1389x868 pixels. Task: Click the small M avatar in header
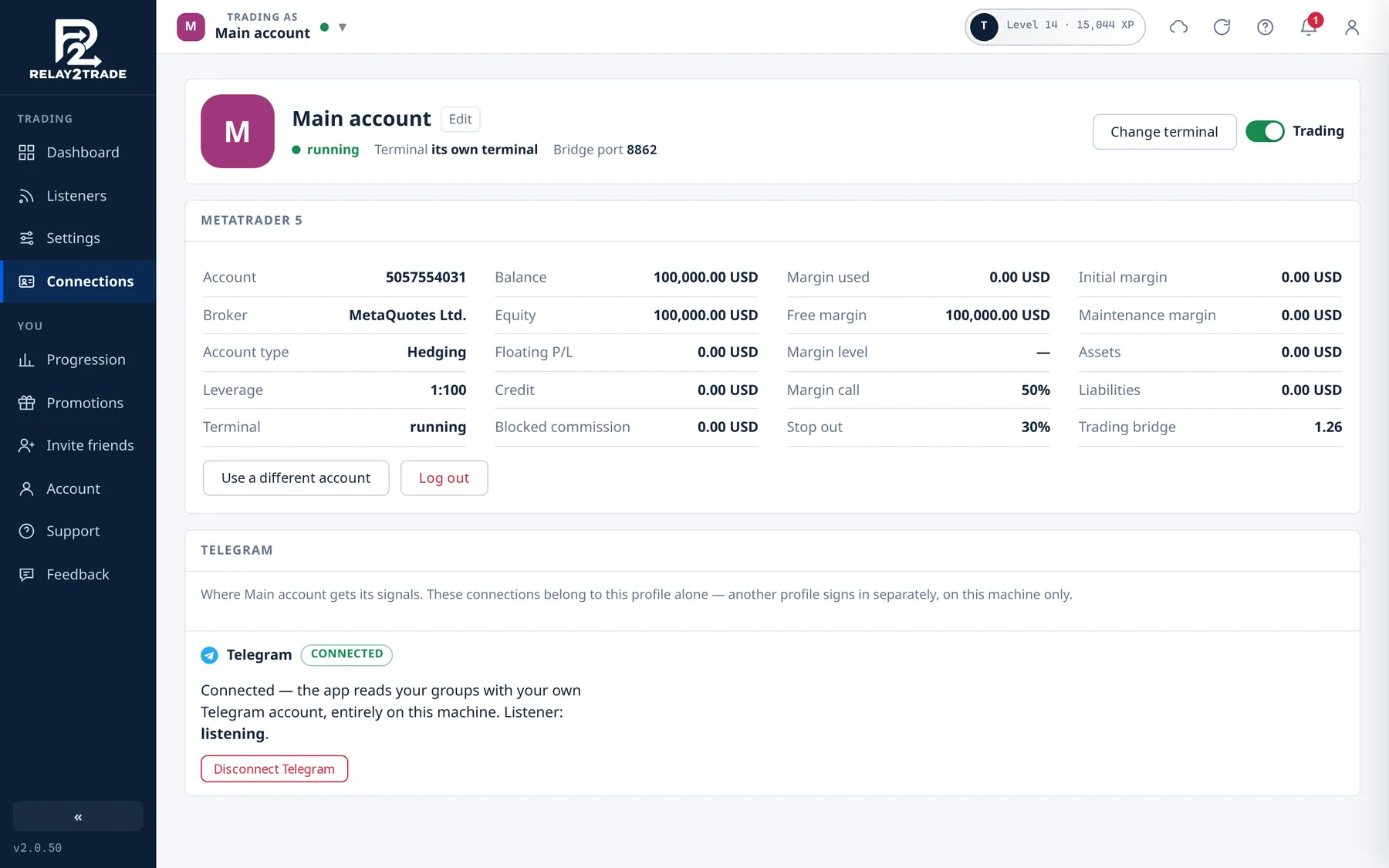(x=191, y=26)
